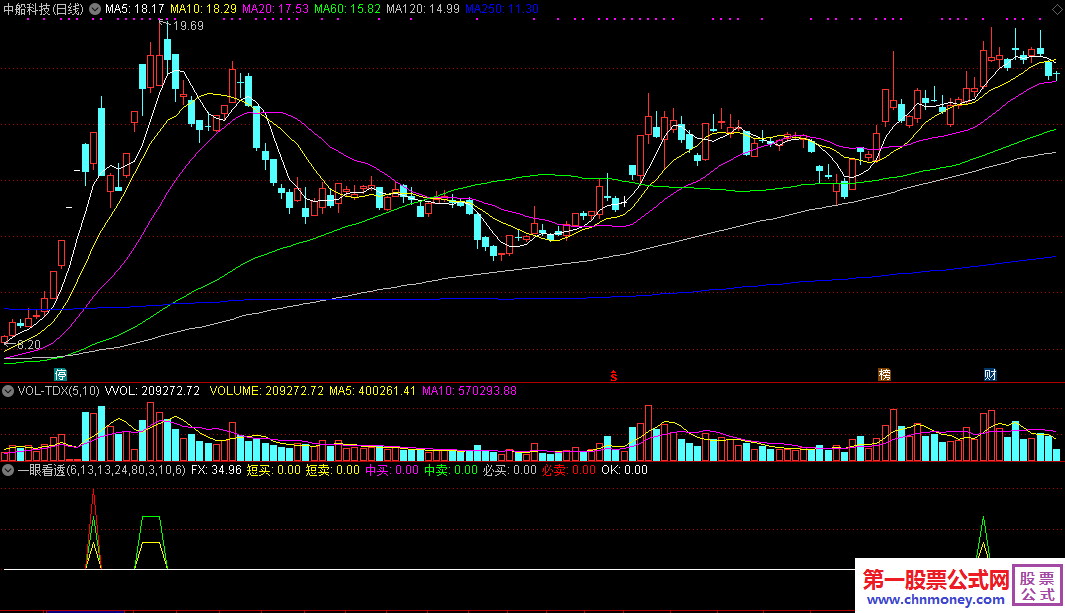The width and height of the screenshot is (1065, 613).
Task: Click the 财 marker icon
Action: [x=990, y=375]
